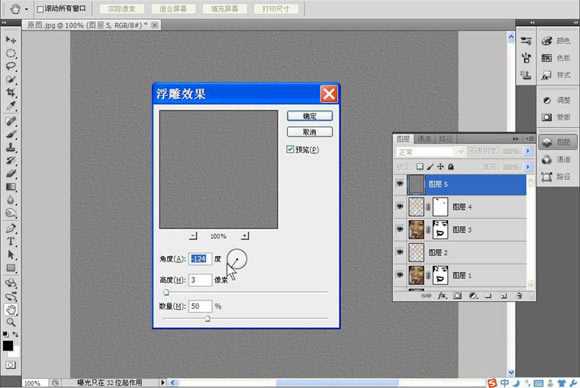Viewport: 580px width, 388px height.
Task: Select the 3D Orbit camera tool
Action: click(11, 296)
